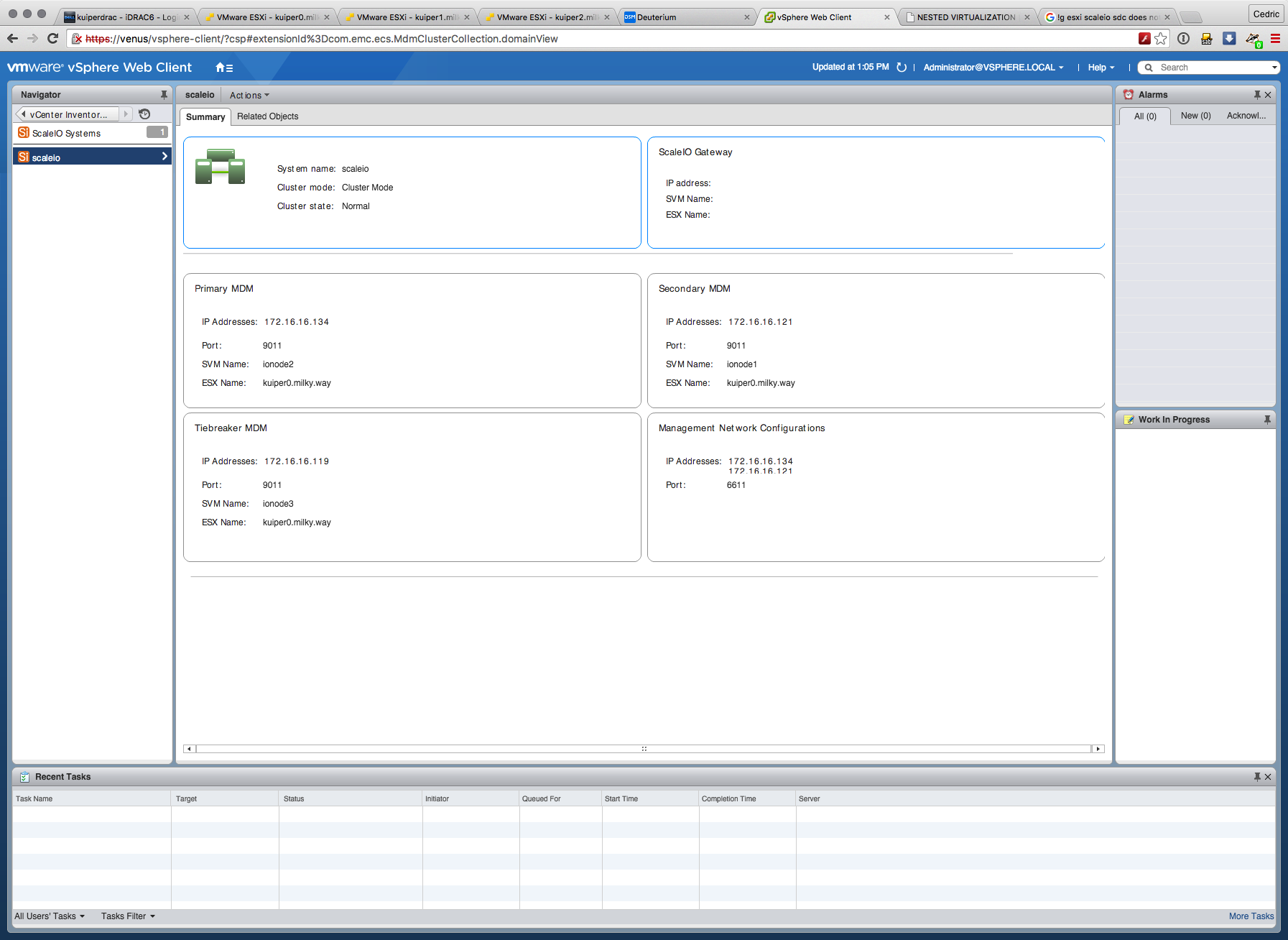Show the All (0) alarms tab

pyautogui.click(x=1145, y=116)
